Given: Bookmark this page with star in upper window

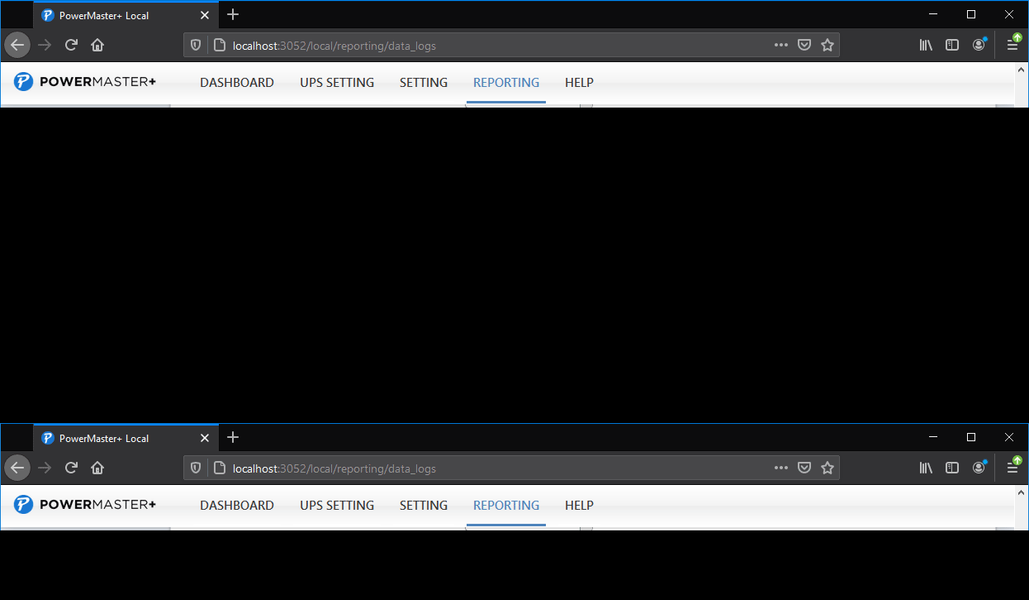Looking at the screenshot, I should pos(828,45).
